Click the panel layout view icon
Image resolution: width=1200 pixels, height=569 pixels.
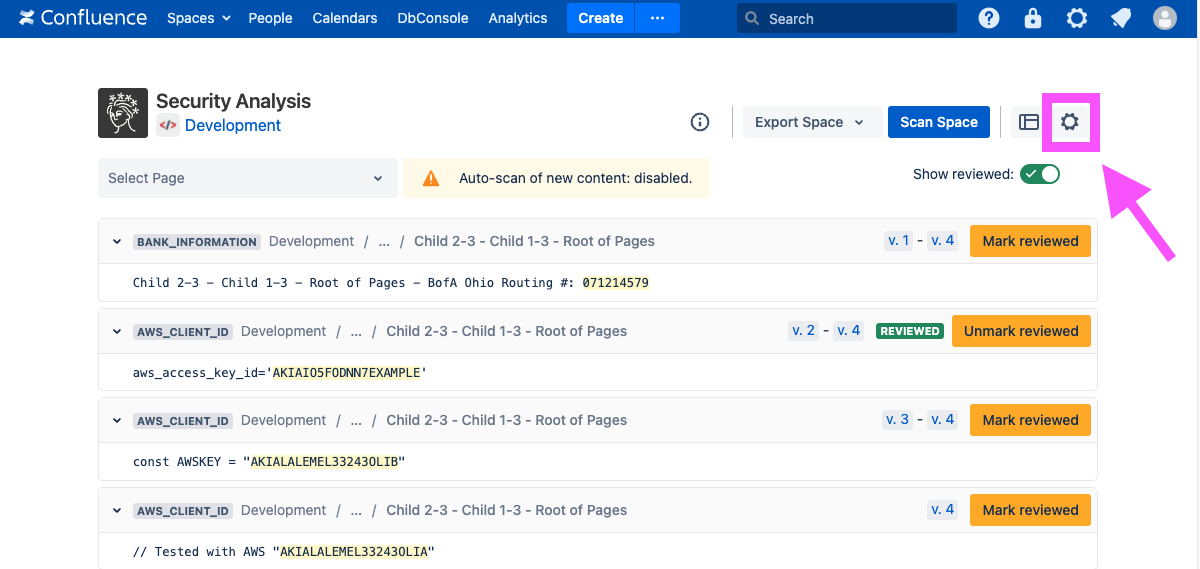point(1029,122)
